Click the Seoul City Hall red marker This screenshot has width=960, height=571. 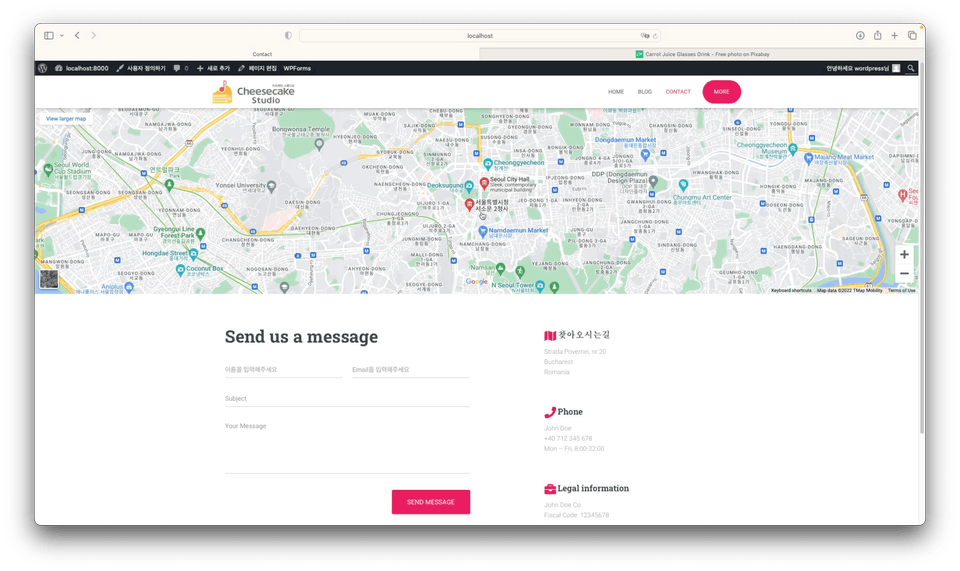point(484,182)
